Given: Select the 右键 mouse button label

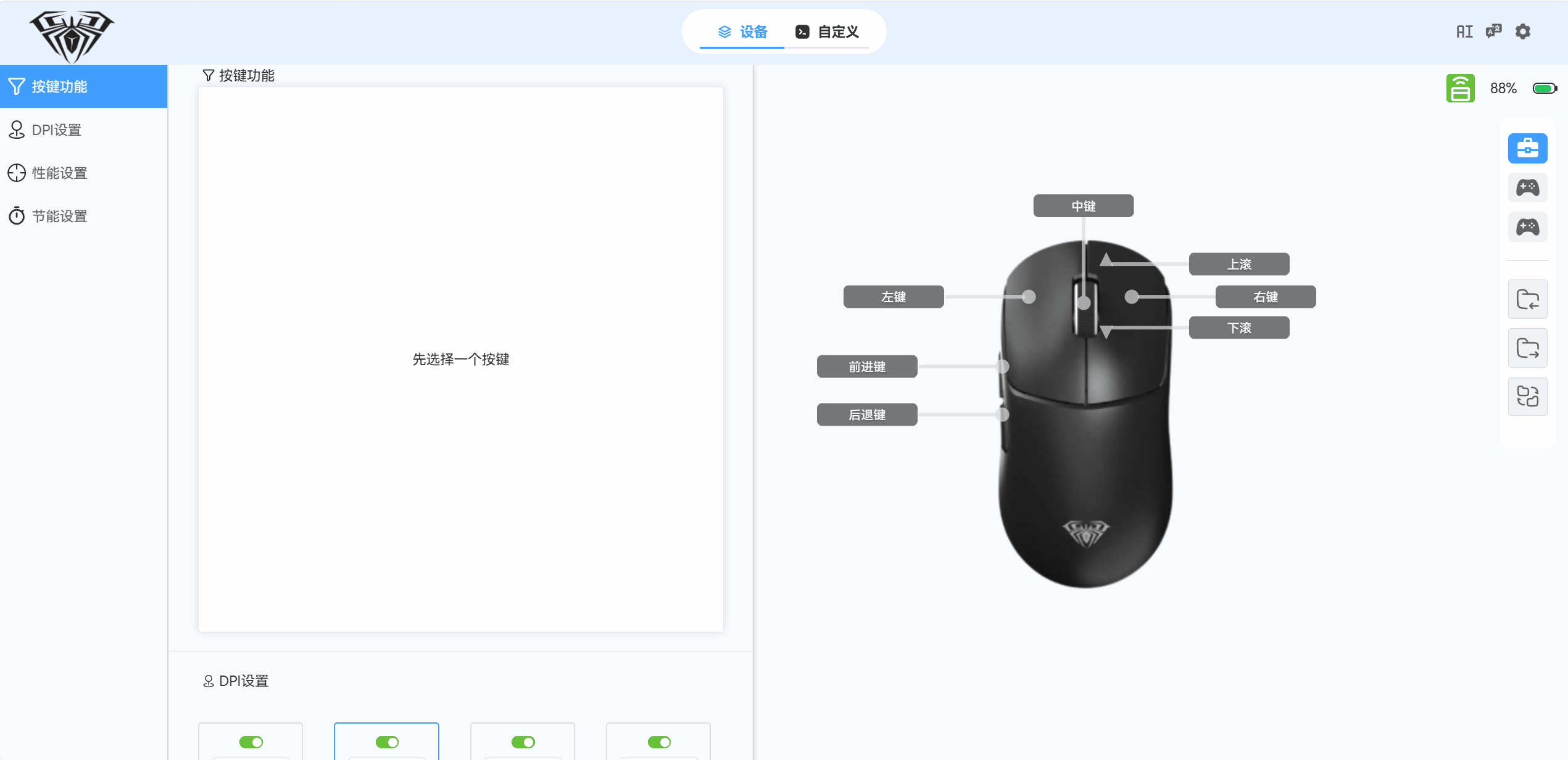Looking at the screenshot, I should [x=1265, y=297].
